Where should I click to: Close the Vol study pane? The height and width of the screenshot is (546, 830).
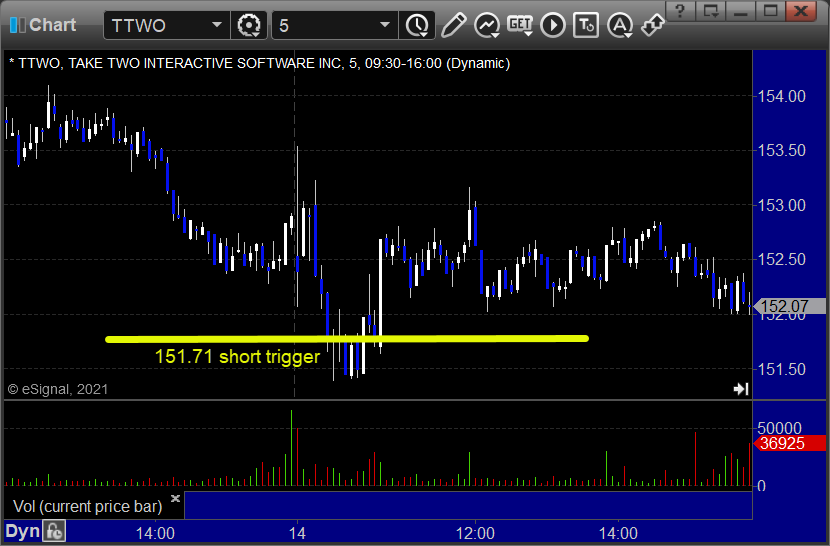click(176, 498)
